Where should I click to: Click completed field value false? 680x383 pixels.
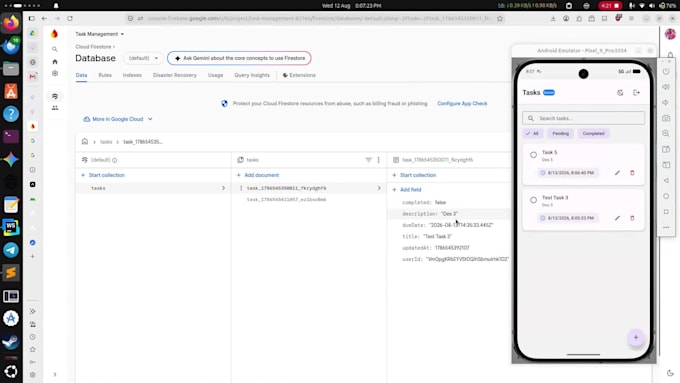[440, 202]
